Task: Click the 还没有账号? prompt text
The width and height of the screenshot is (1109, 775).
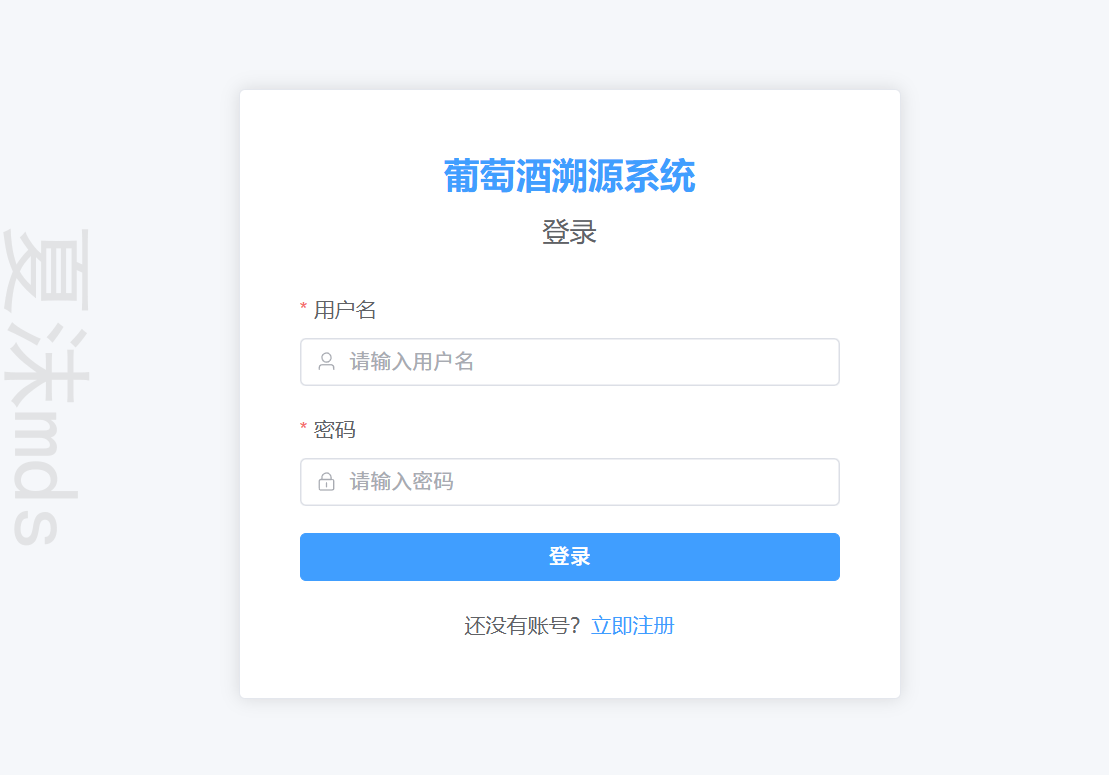Action: click(522, 626)
